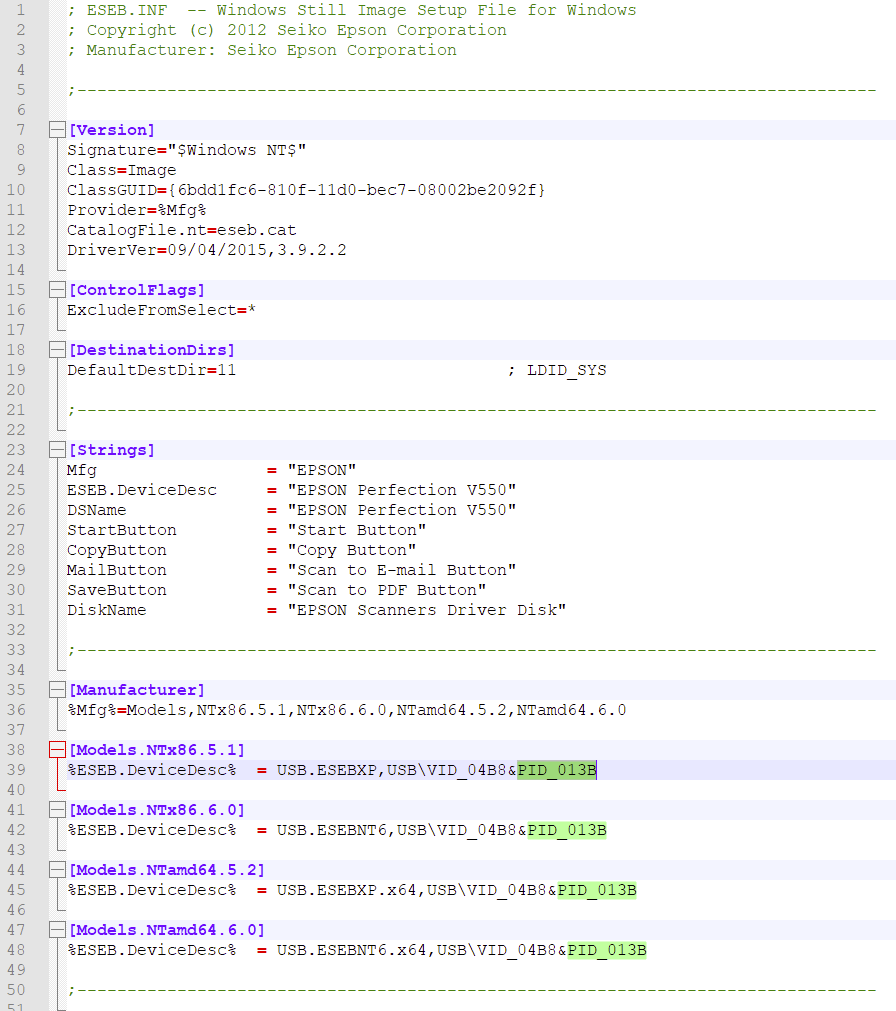Image resolution: width=896 pixels, height=1011 pixels.
Task: Click the DefaultDestDir=11 text
Action: pyautogui.click(x=151, y=369)
